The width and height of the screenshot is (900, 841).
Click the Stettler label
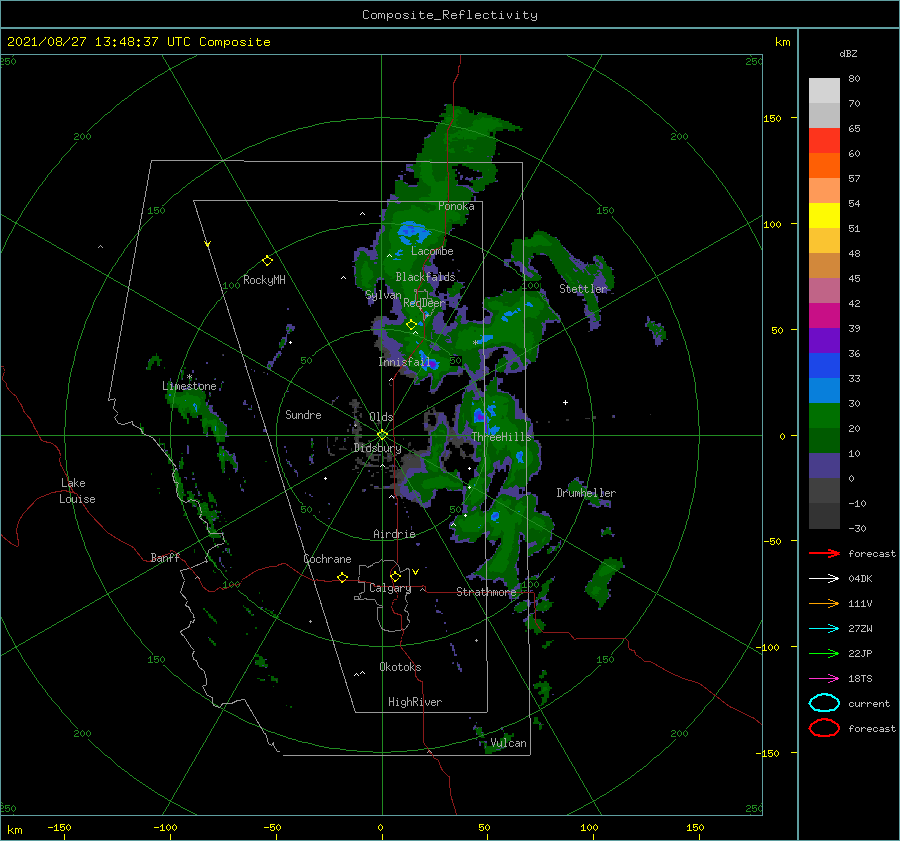(583, 289)
